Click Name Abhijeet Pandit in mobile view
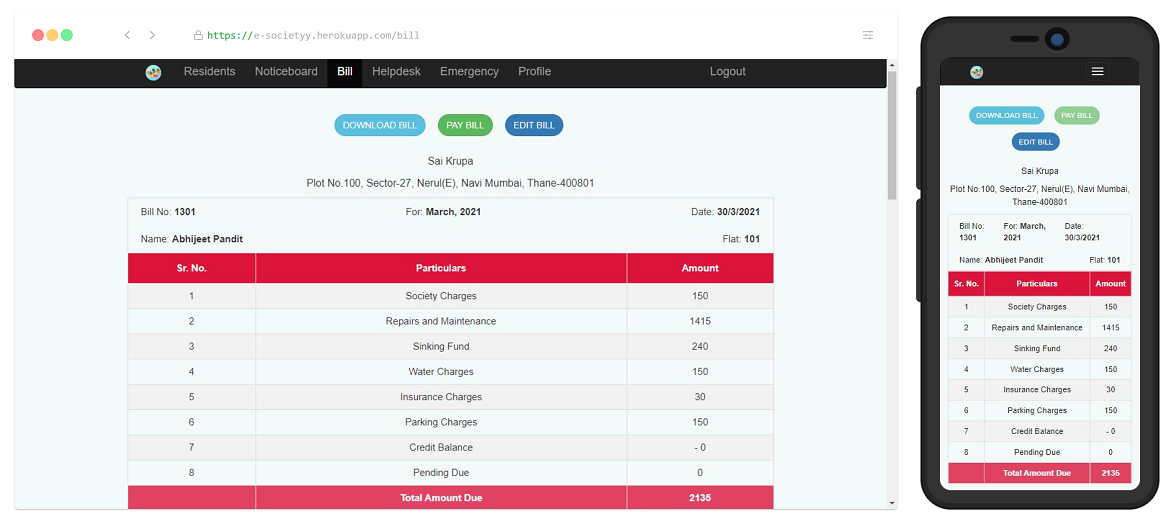Image resolution: width=1172 pixels, height=528 pixels. [1001, 260]
